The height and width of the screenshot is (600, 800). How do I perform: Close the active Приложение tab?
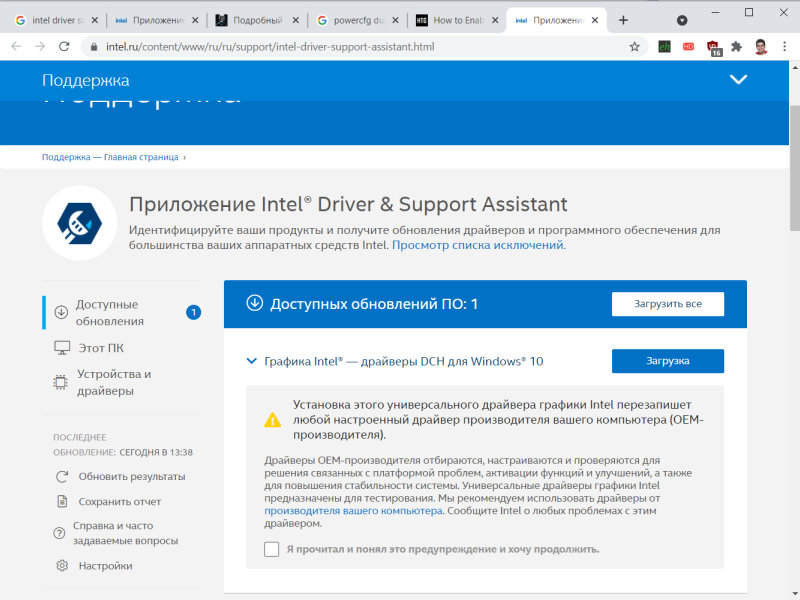pyautogui.click(x=595, y=20)
